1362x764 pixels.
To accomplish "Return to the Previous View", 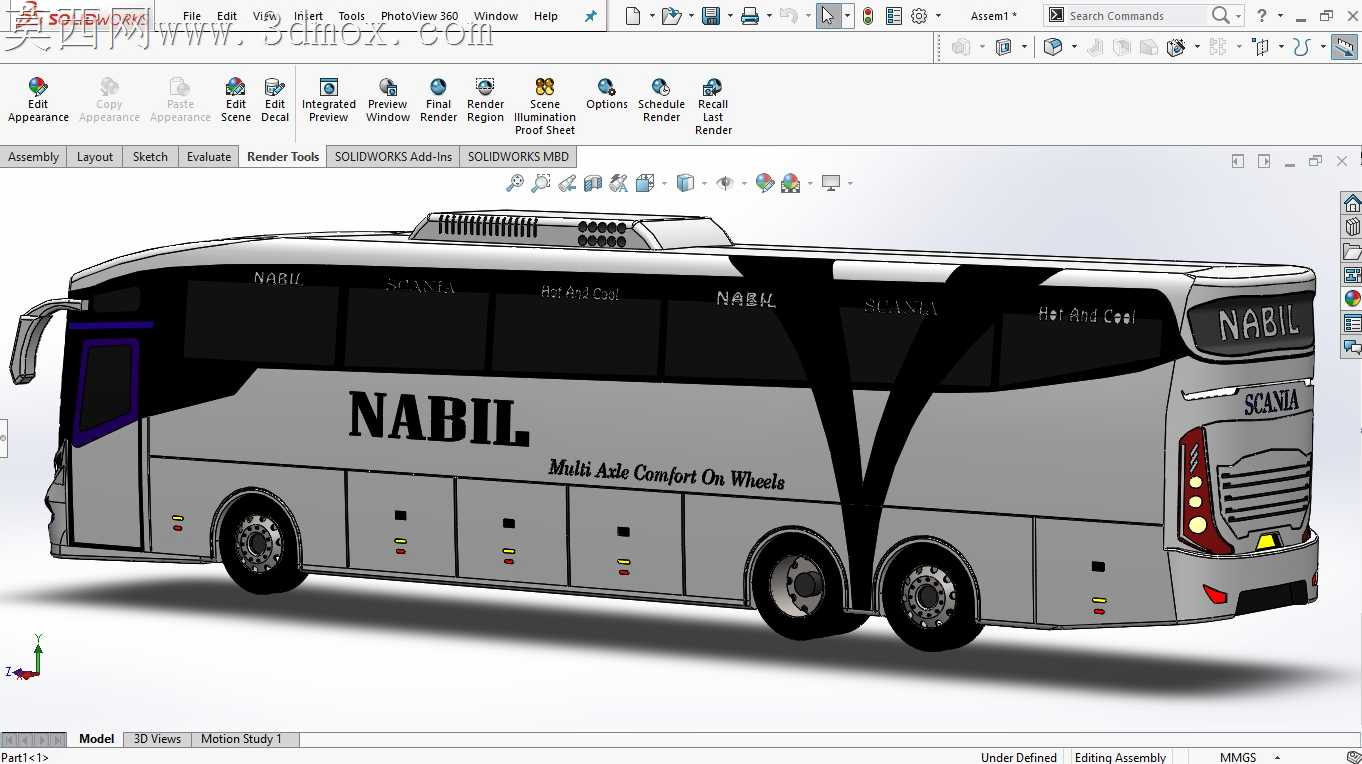I will point(567,183).
